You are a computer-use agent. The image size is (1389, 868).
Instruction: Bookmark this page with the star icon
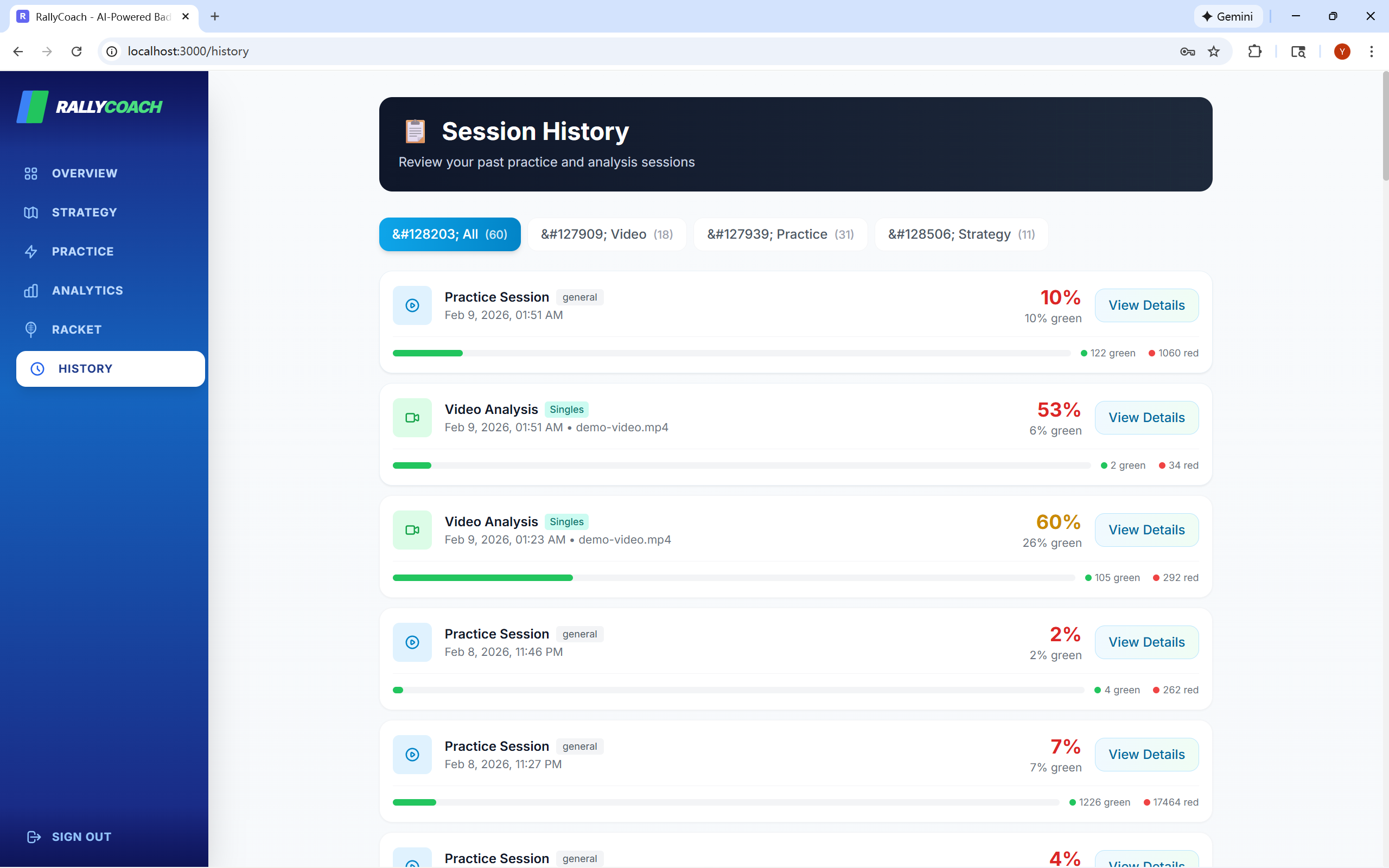coord(1213,52)
